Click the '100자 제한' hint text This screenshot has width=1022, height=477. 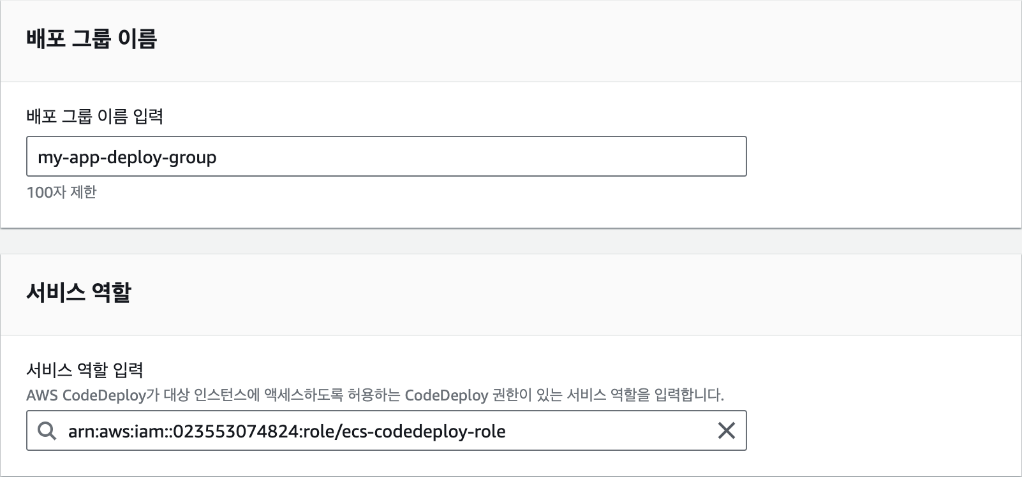[61, 192]
